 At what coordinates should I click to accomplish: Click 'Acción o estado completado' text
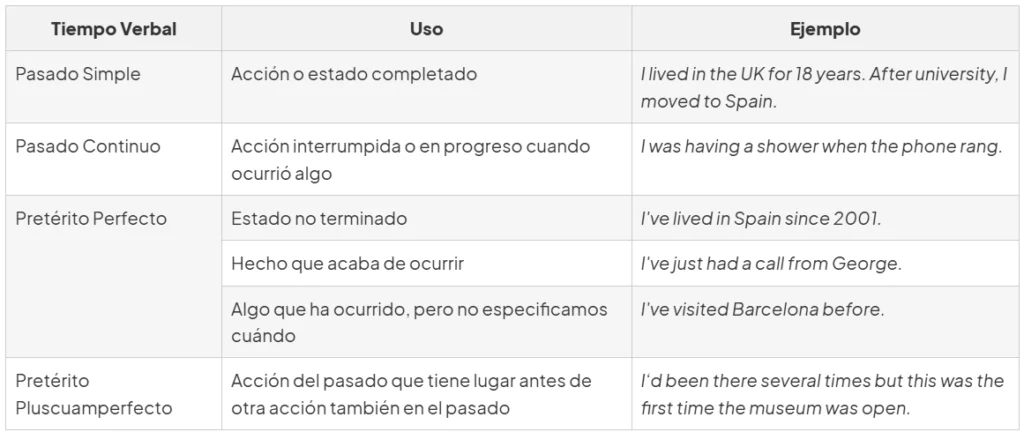354,74
